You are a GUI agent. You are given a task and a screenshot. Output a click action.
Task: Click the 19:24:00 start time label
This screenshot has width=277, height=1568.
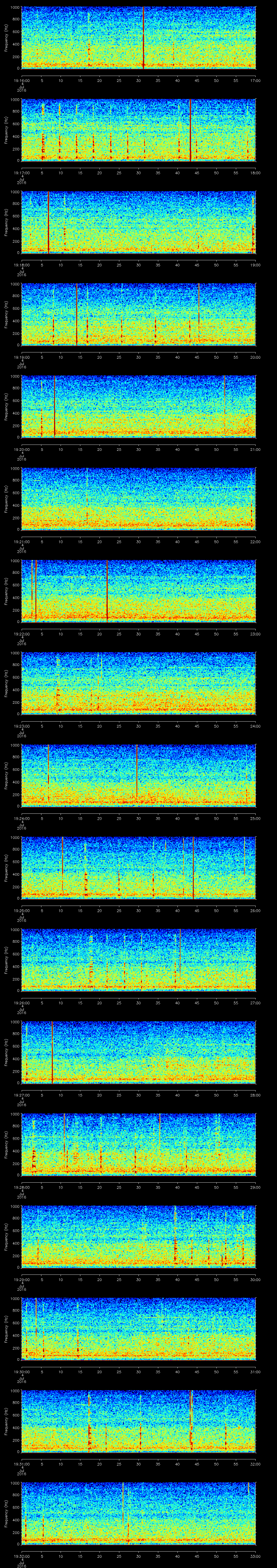tap(22, 818)
